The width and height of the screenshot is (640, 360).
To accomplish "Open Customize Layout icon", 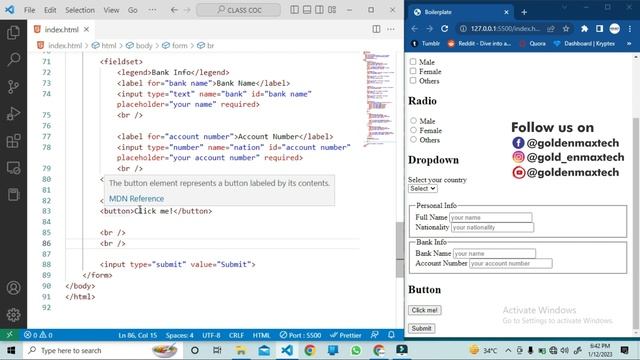I will (x=332, y=10).
